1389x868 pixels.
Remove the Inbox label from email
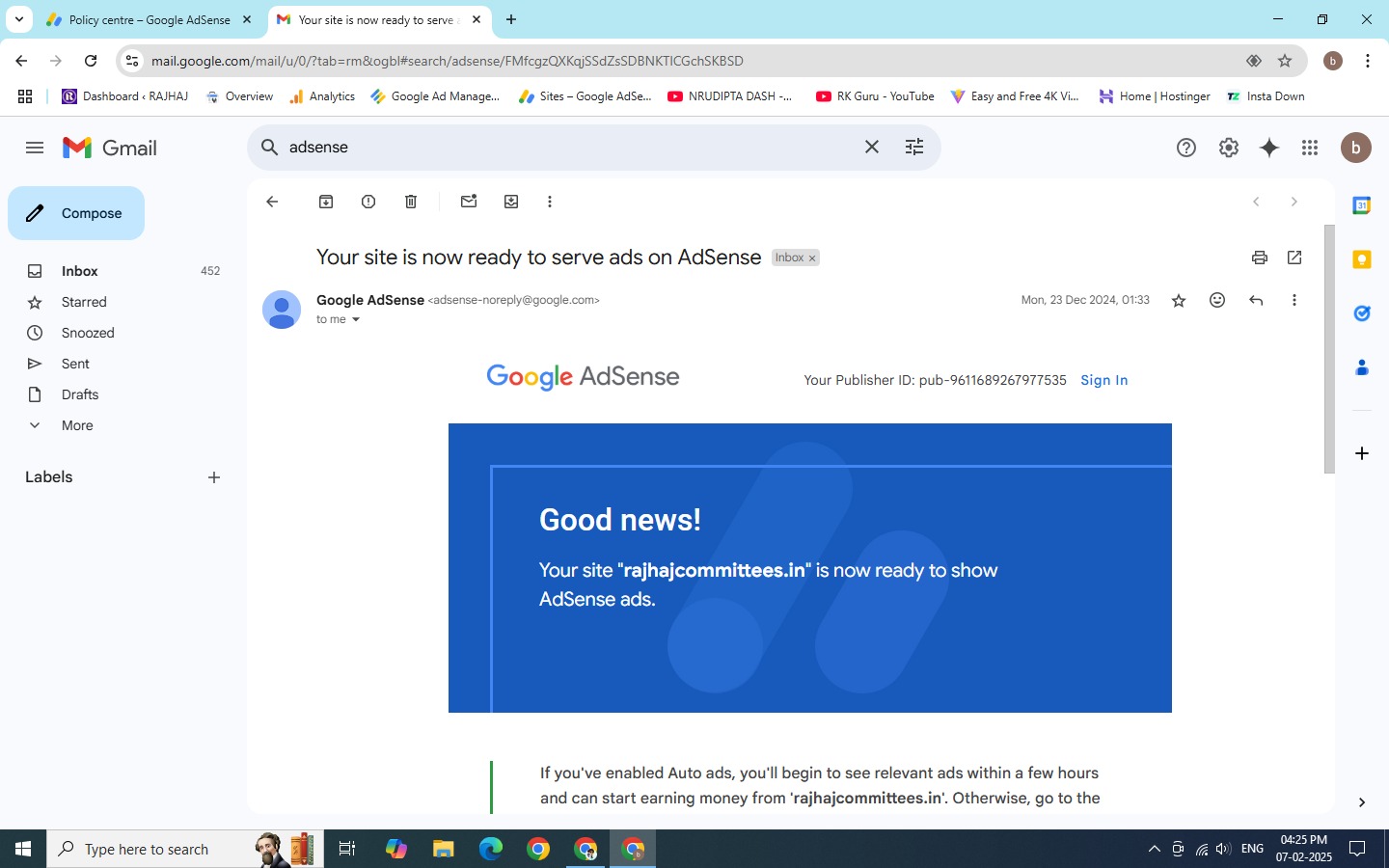[812, 258]
